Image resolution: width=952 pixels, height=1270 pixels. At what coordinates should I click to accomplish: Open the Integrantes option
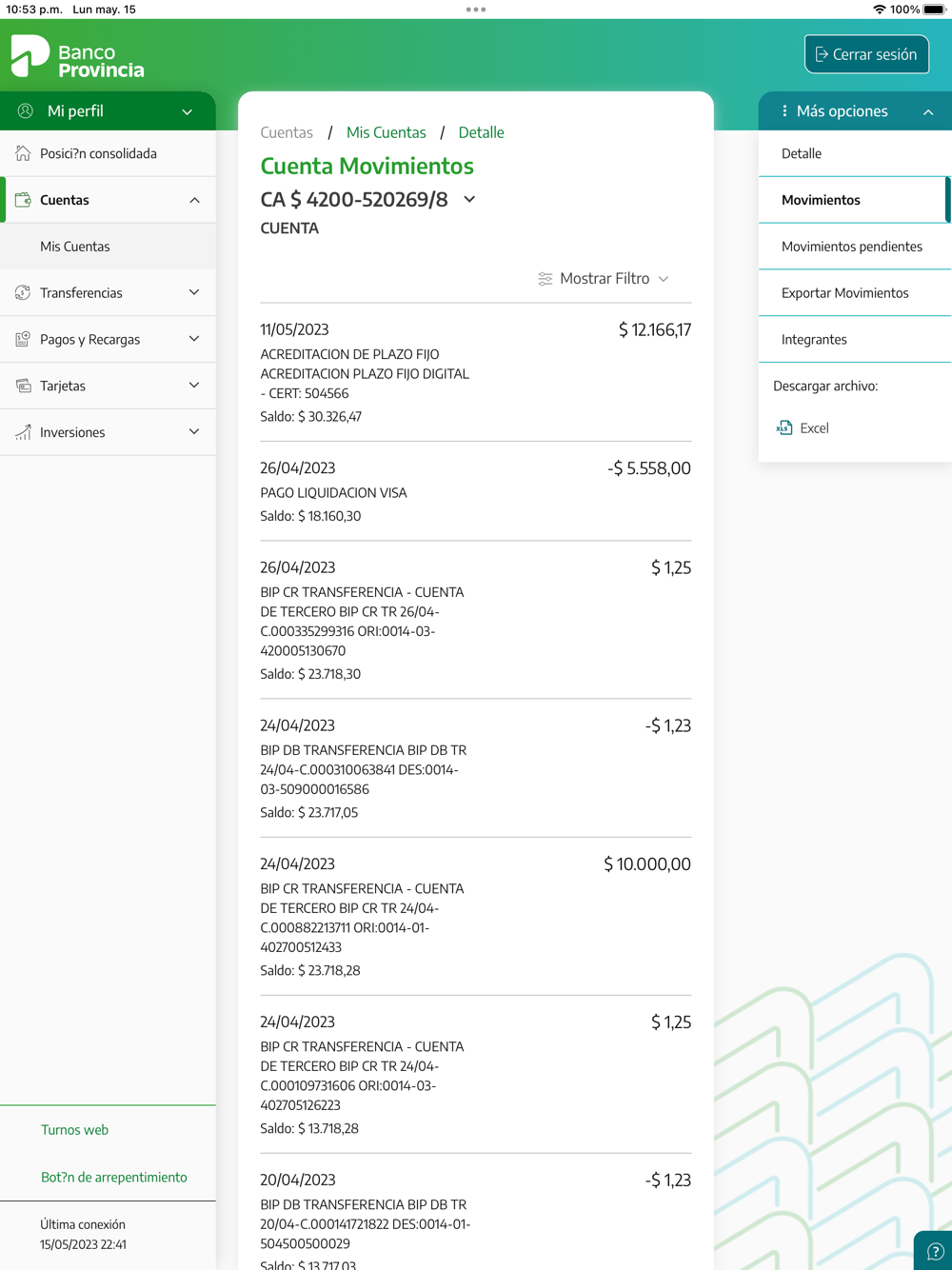coord(855,339)
